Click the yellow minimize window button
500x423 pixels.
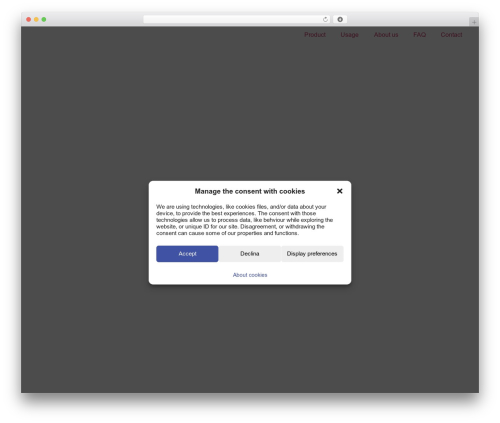36,19
